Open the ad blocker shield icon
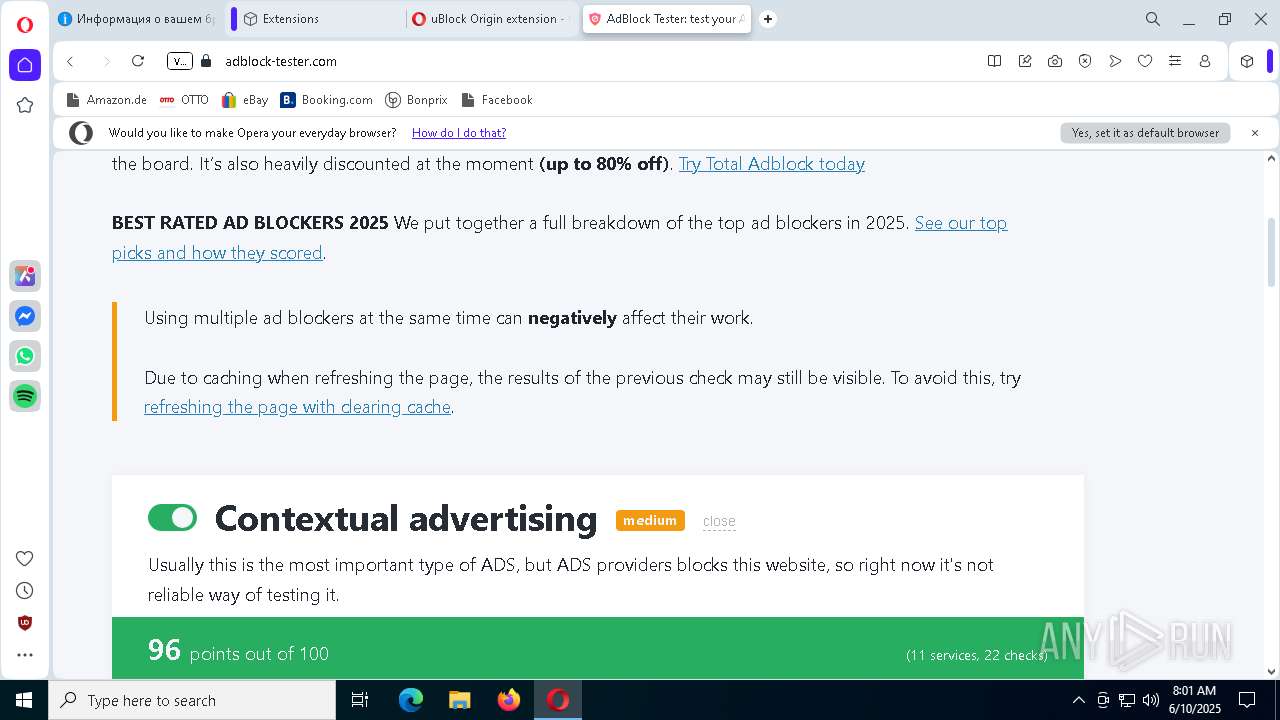The width and height of the screenshot is (1280, 720). (x=1085, y=61)
